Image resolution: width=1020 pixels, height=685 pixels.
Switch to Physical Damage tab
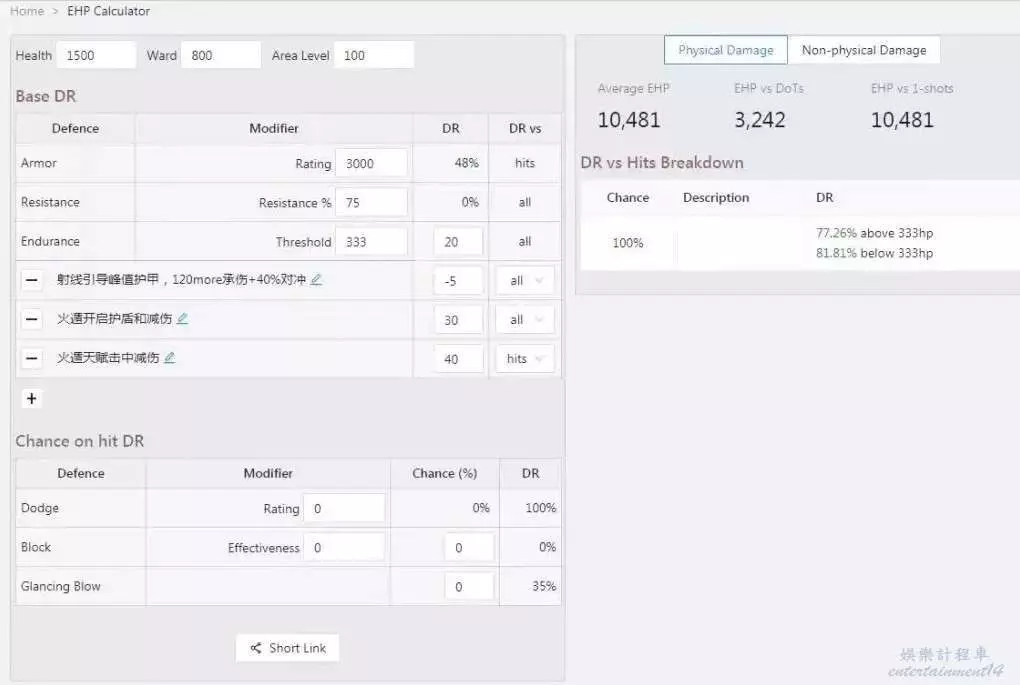(x=725, y=50)
